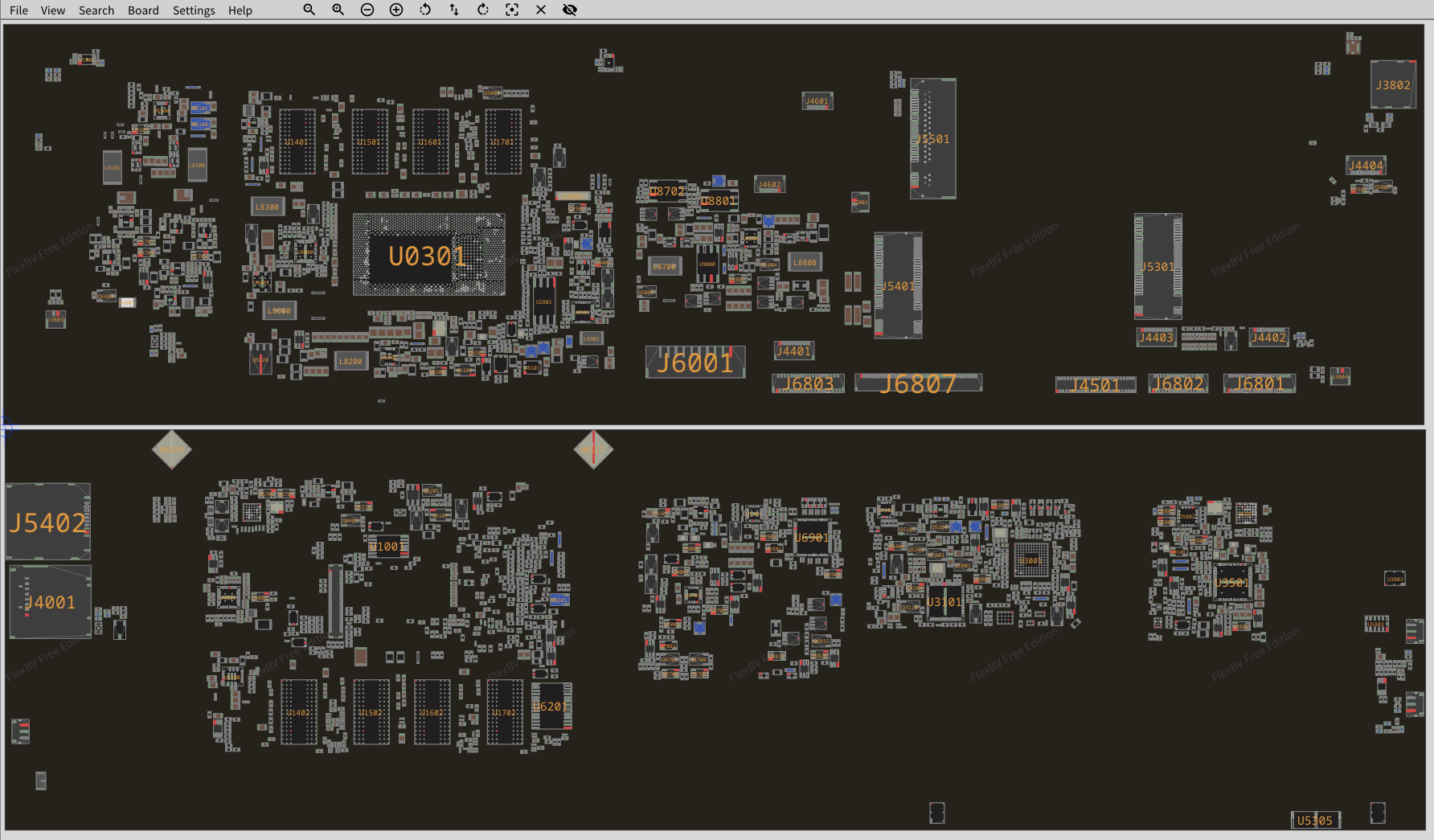1434x840 pixels.
Task: Select the J6807 connector component
Action: point(918,383)
